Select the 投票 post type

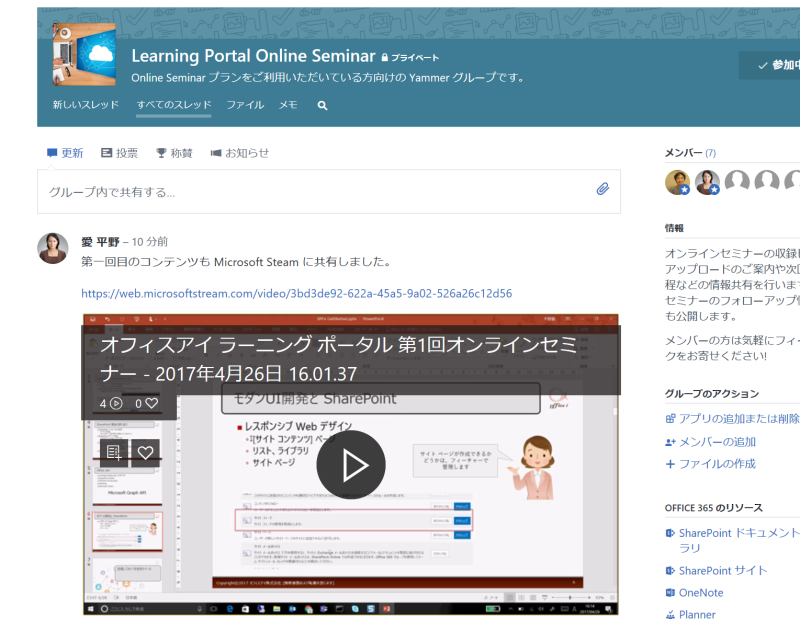tap(119, 153)
